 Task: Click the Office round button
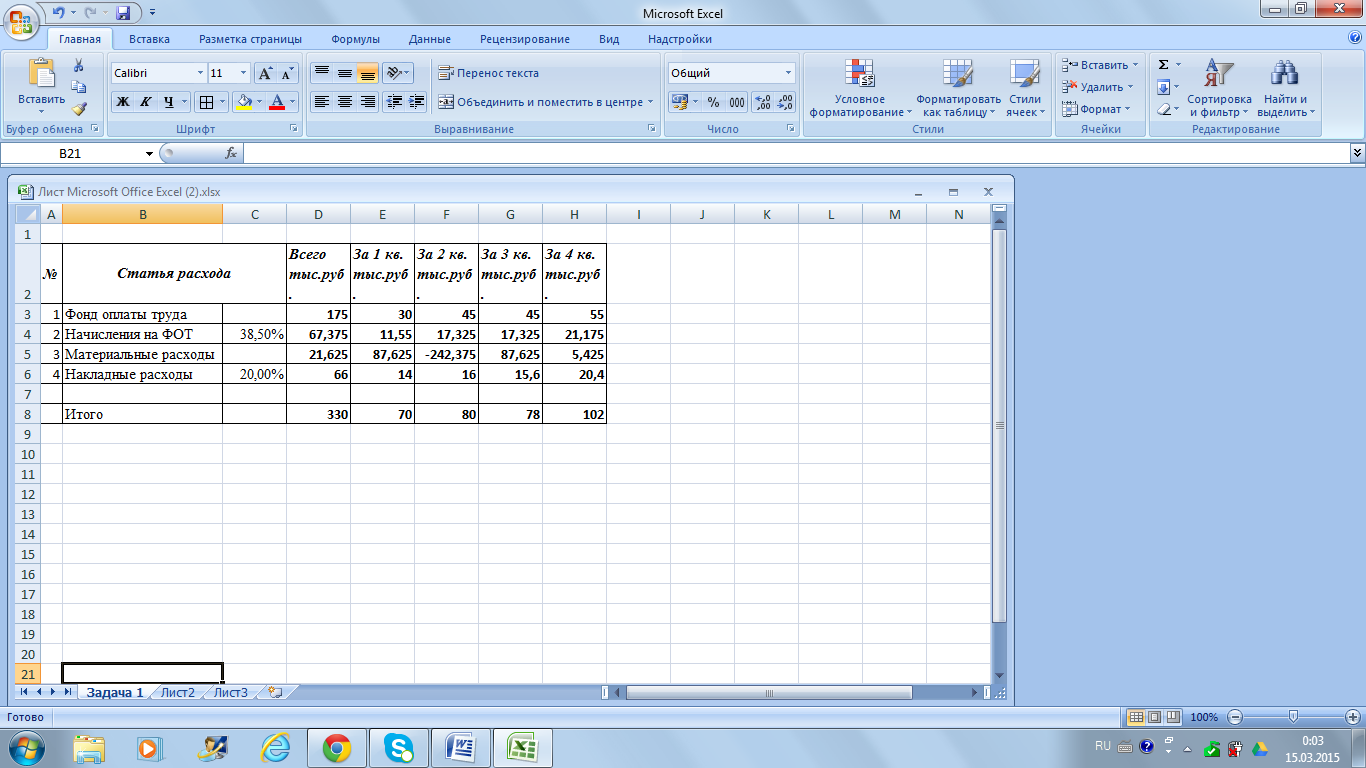[22, 22]
